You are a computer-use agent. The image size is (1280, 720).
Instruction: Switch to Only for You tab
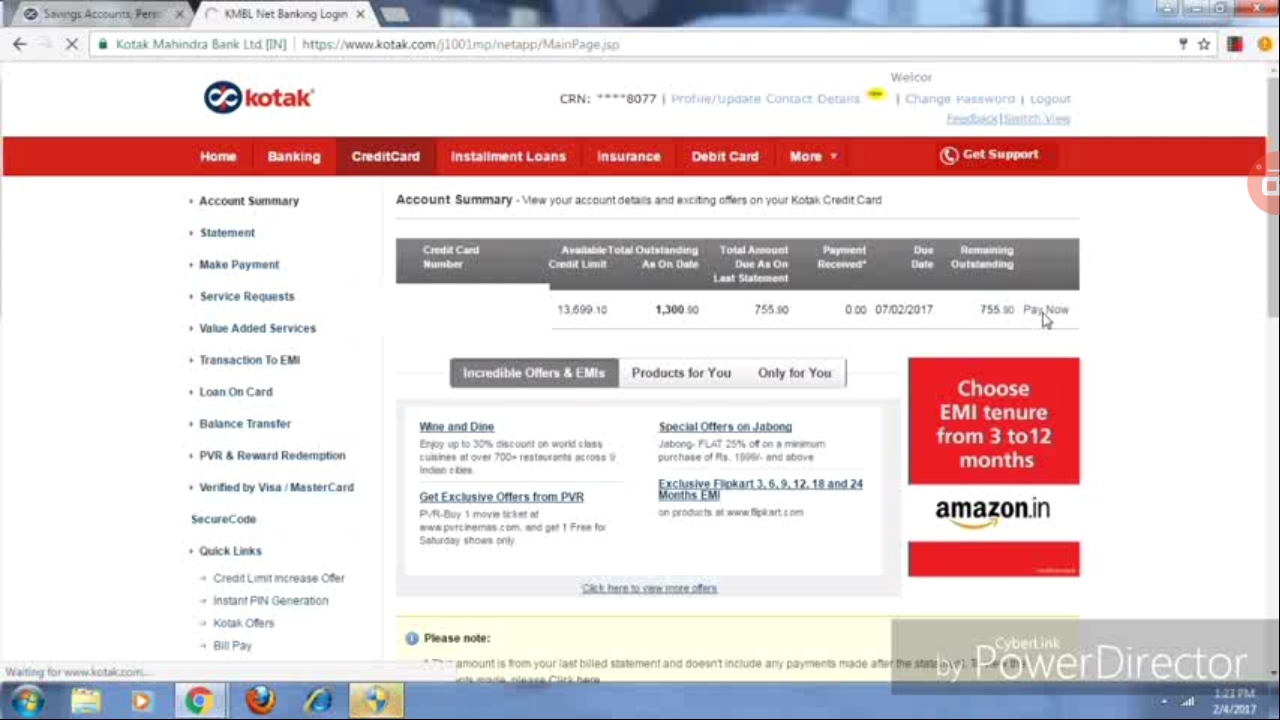794,373
